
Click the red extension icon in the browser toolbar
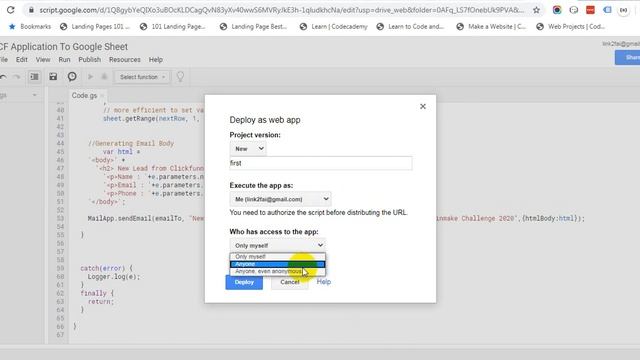pyautogui.click(x=590, y=10)
